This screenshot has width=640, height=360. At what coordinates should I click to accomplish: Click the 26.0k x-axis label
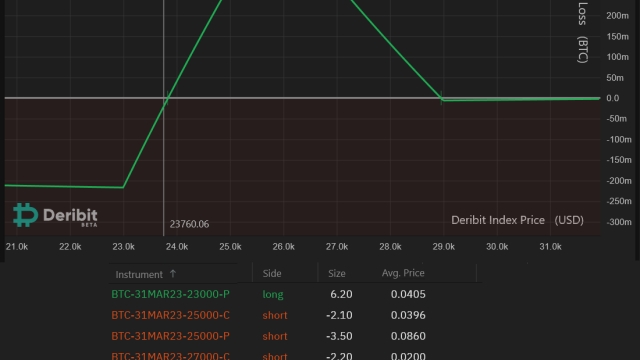pyautogui.click(x=284, y=247)
